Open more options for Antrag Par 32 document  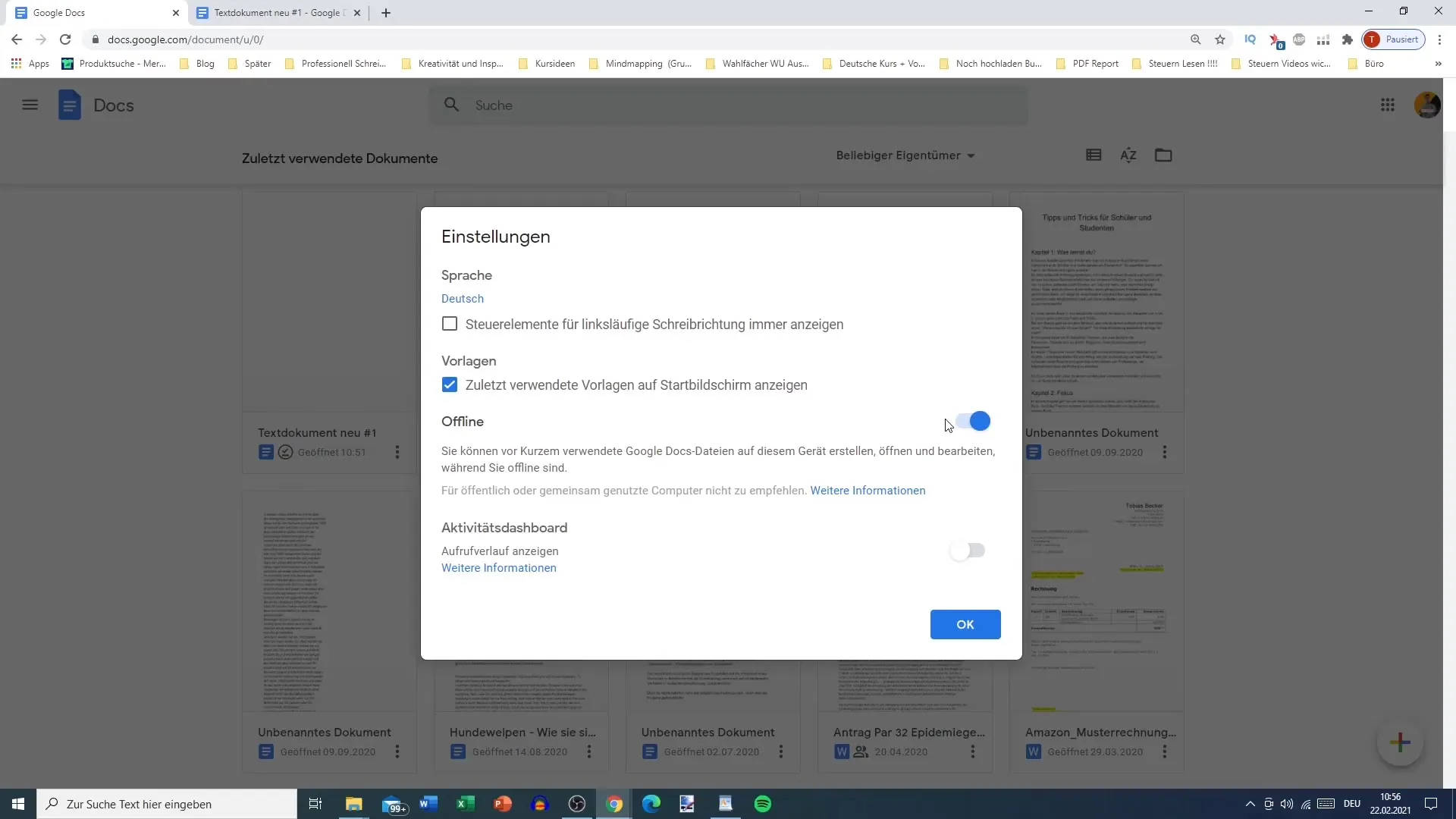(x=973, y=752)
